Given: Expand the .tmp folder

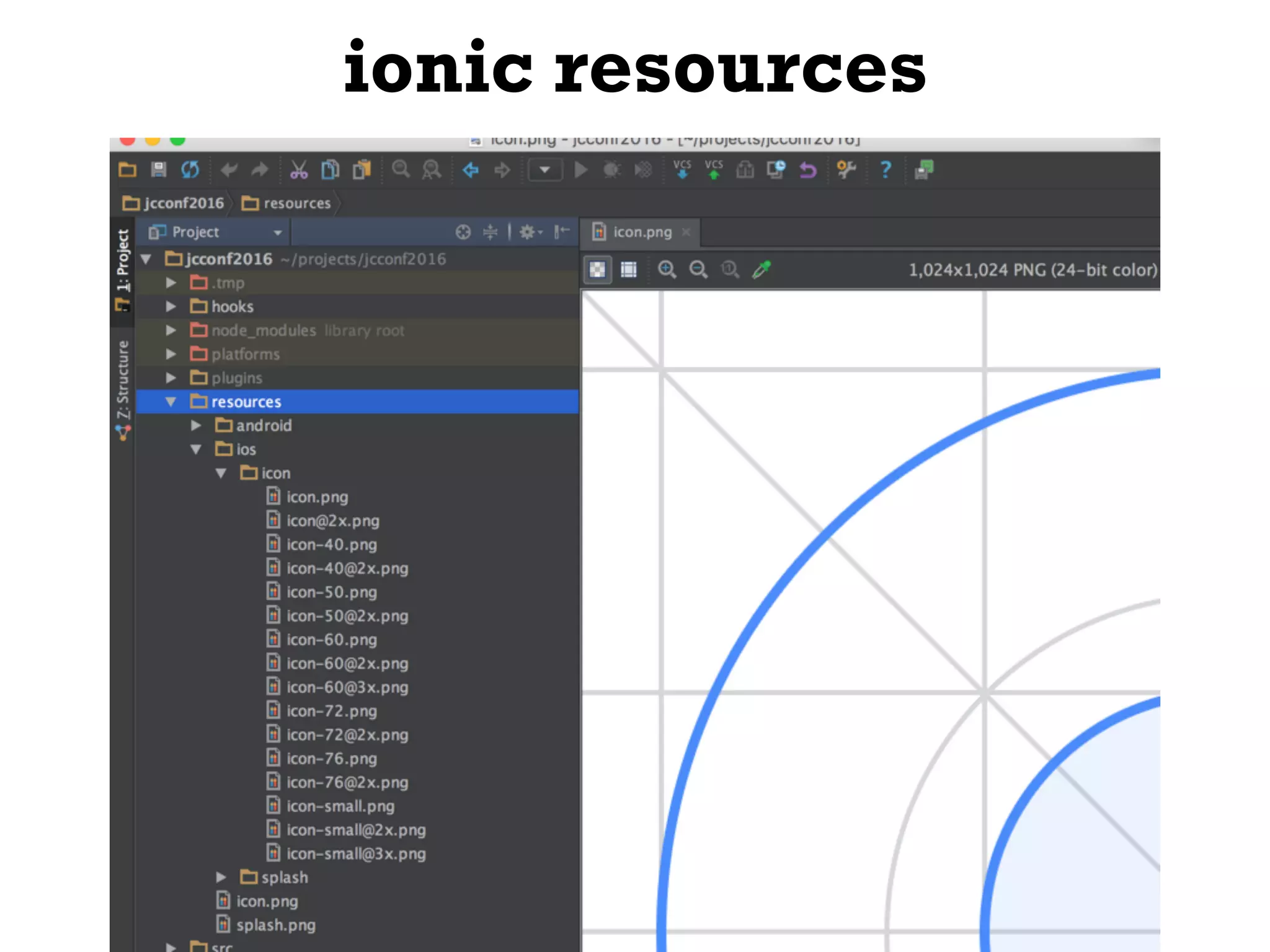Looking at the screenshot, I should (171, 283).
